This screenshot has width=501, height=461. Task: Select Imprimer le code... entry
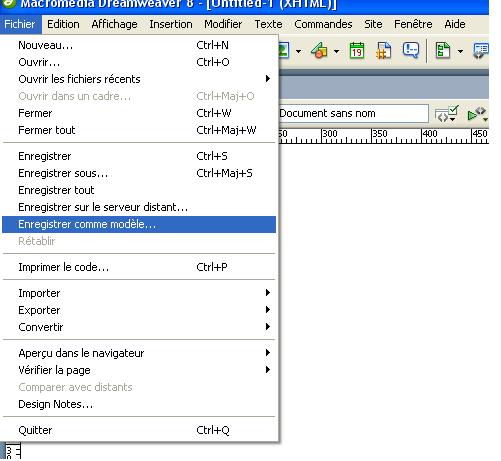pos(139,267)
